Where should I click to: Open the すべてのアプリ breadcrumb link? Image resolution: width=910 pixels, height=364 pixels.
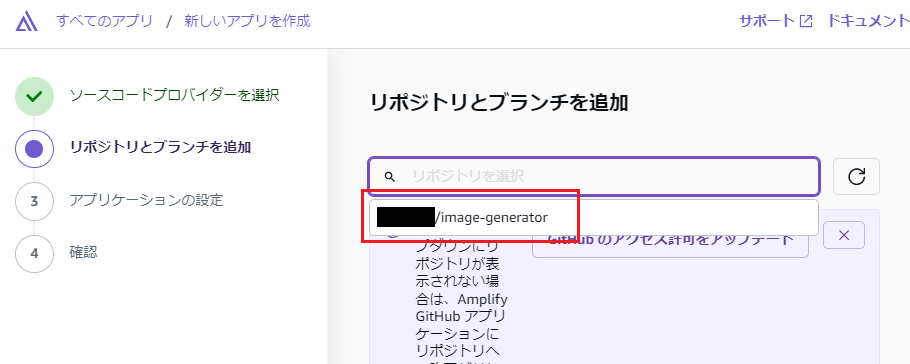104,21
